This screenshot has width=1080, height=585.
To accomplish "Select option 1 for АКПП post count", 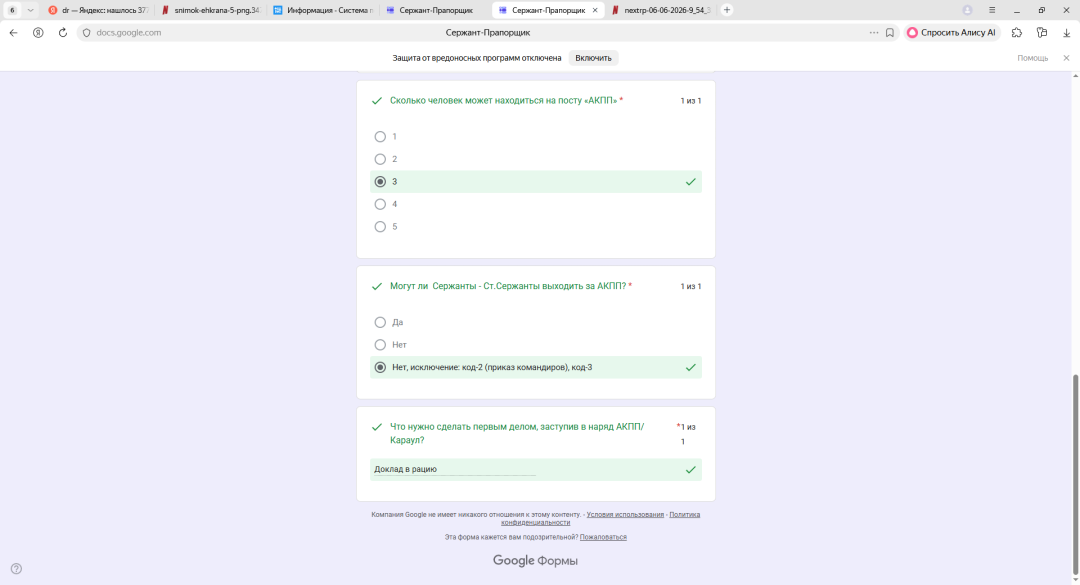I will click(x=380, y=136).
